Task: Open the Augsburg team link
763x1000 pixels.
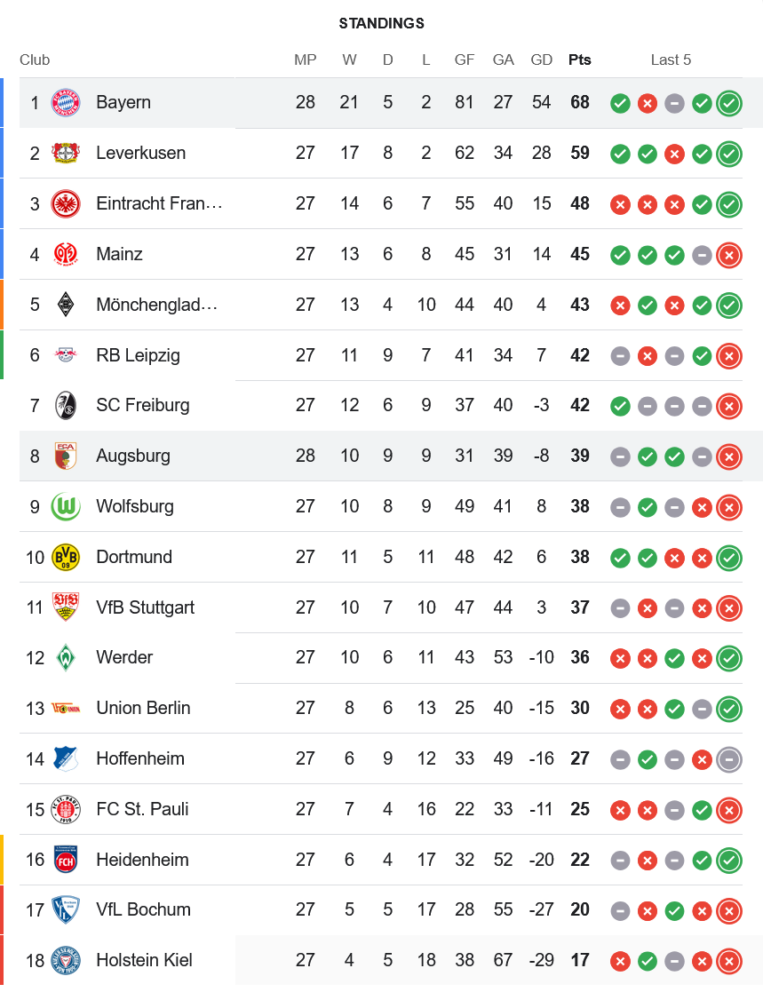Action: point(133,456)
